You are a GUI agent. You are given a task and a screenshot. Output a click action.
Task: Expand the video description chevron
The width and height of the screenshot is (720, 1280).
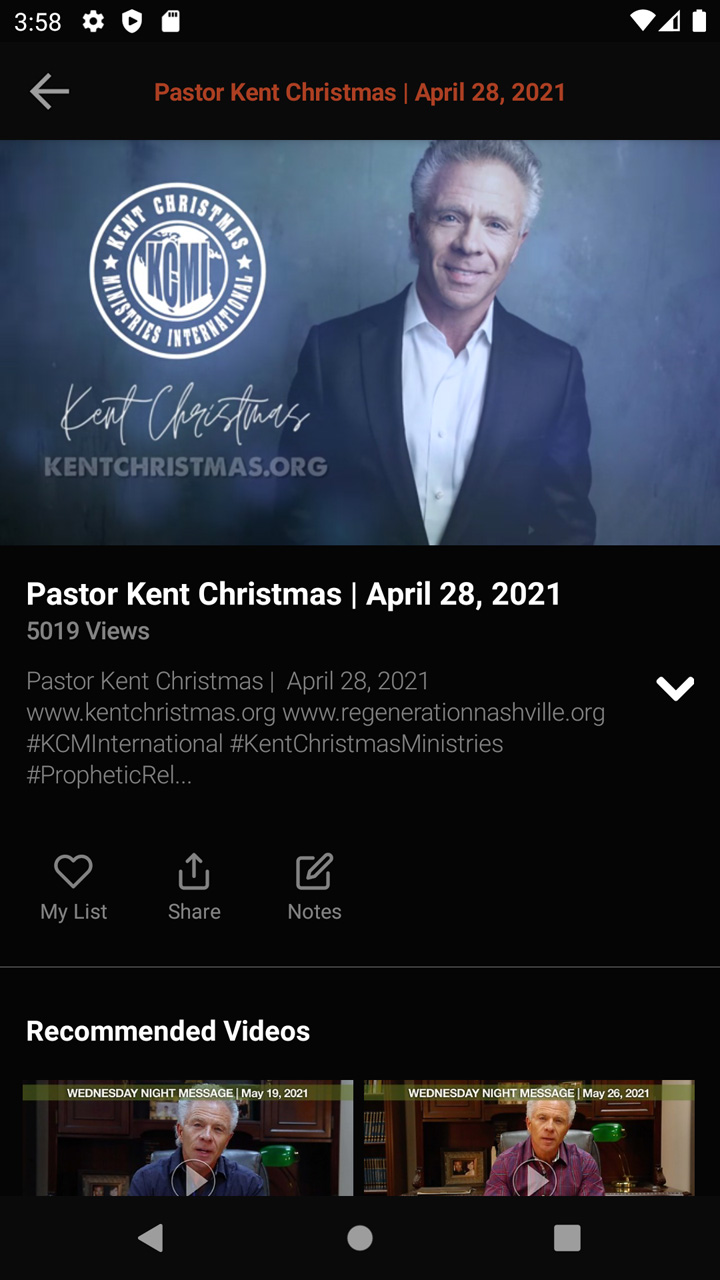coord(675,688)
